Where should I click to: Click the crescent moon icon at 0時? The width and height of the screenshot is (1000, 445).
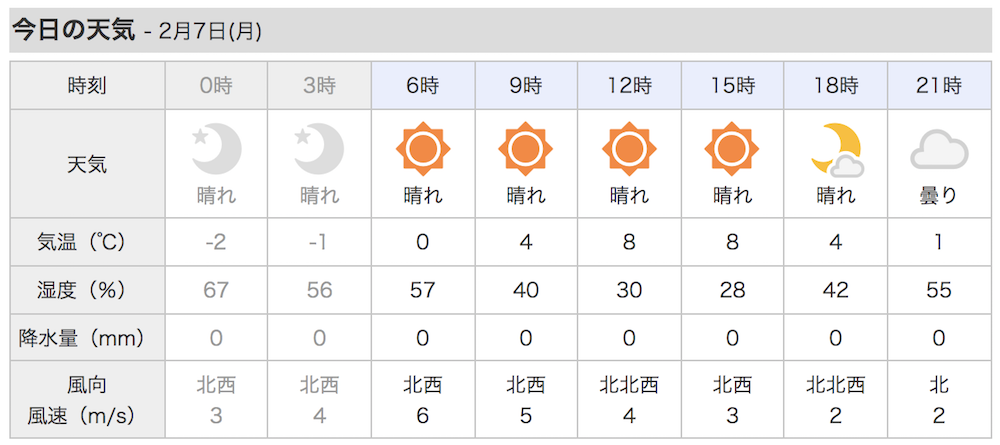tap(217, 150)
